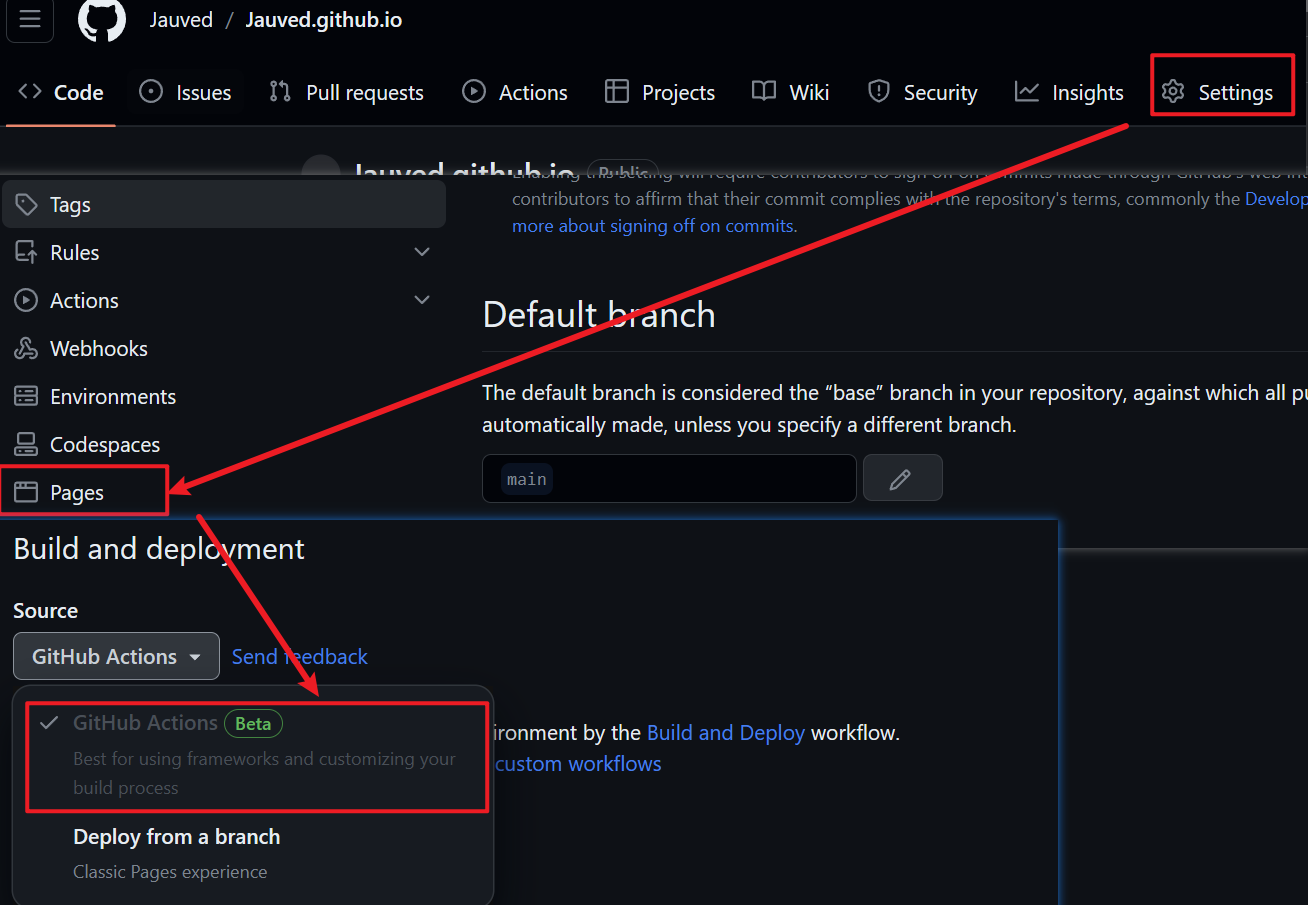This screenshot has width=1308, height=905.
Task: Open the hamburger navigation menu
Action: [30, 19]
